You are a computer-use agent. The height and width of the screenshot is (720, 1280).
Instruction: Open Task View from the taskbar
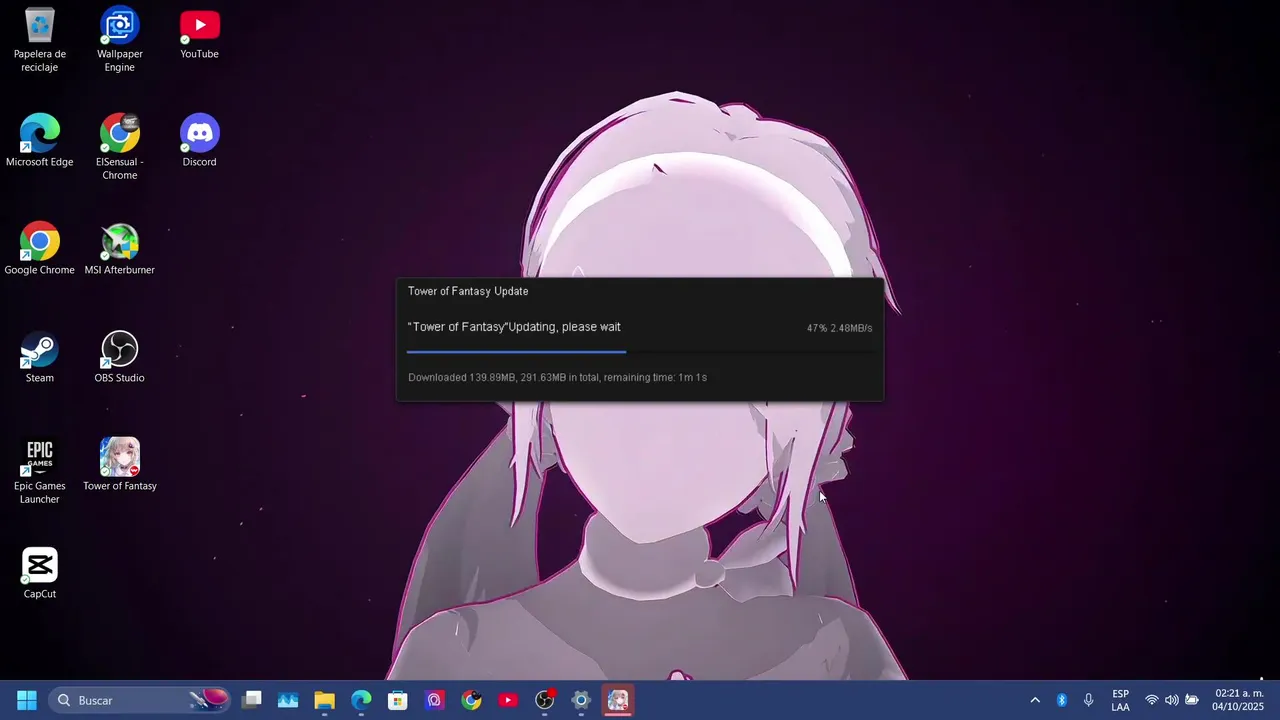(252, 700)
